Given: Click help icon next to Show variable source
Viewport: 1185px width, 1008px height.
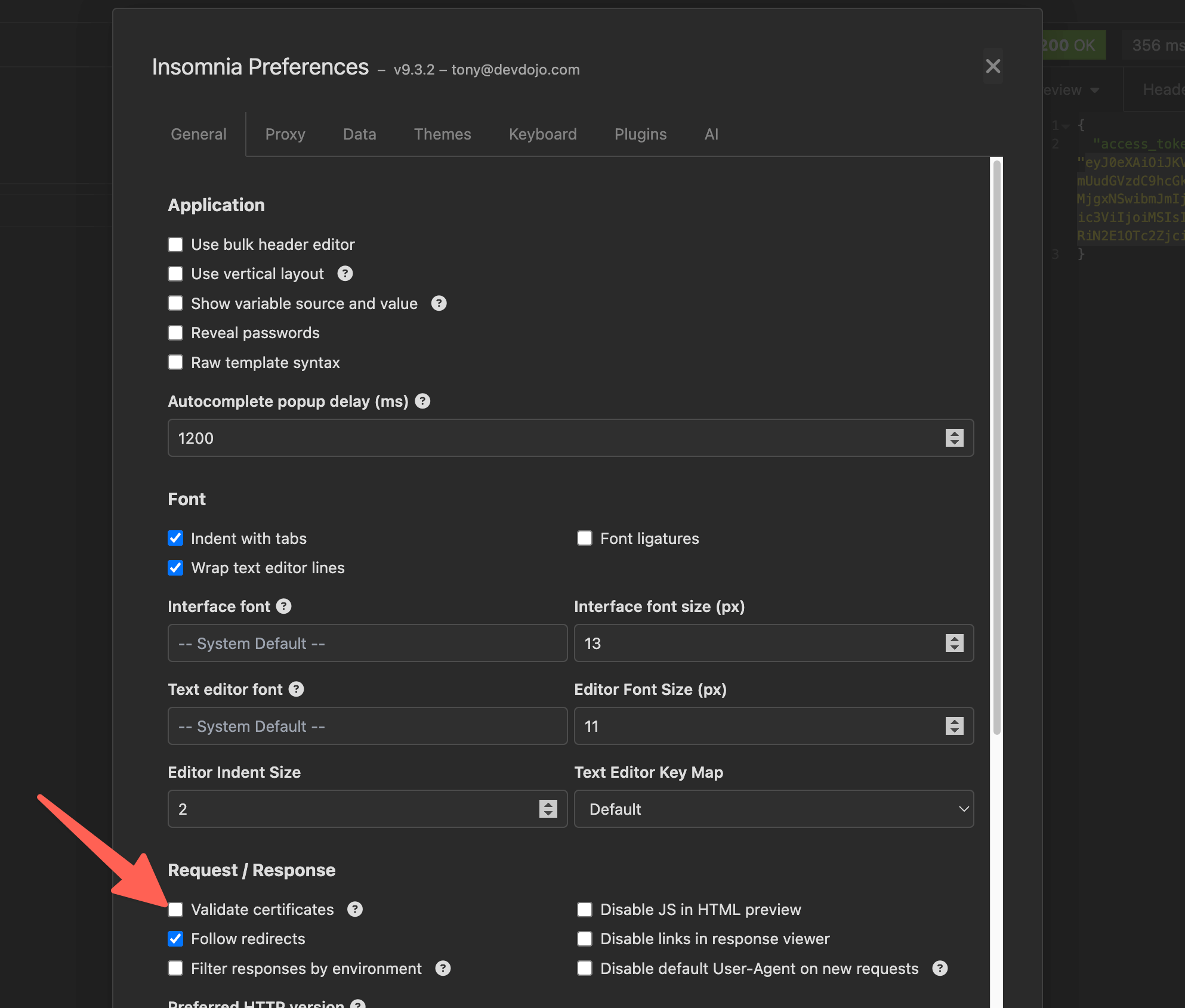Looking at the screenshot, I should pos(439,304).
